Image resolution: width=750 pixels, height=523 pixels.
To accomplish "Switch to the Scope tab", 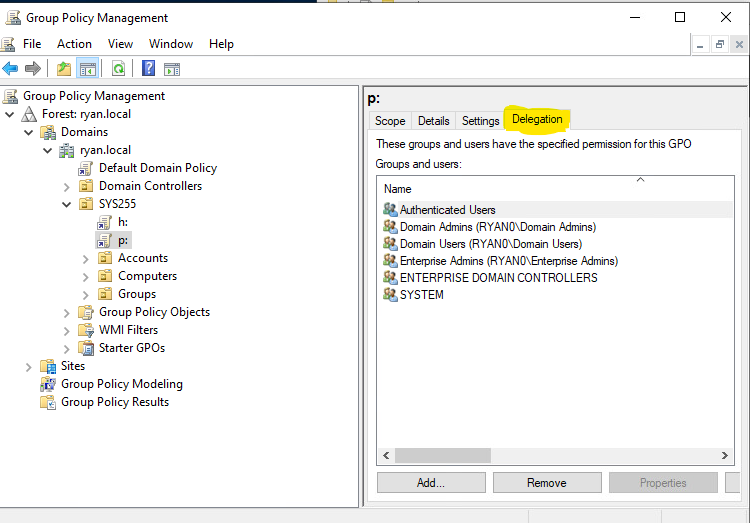I will (x=390, y=121).
